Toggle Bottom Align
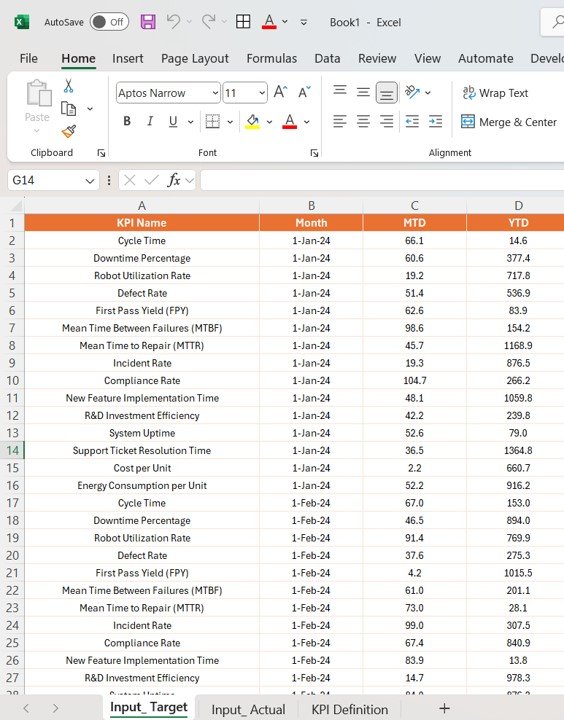Image resolution: width=564 pixels, height=720 pixels. point(387,93)
